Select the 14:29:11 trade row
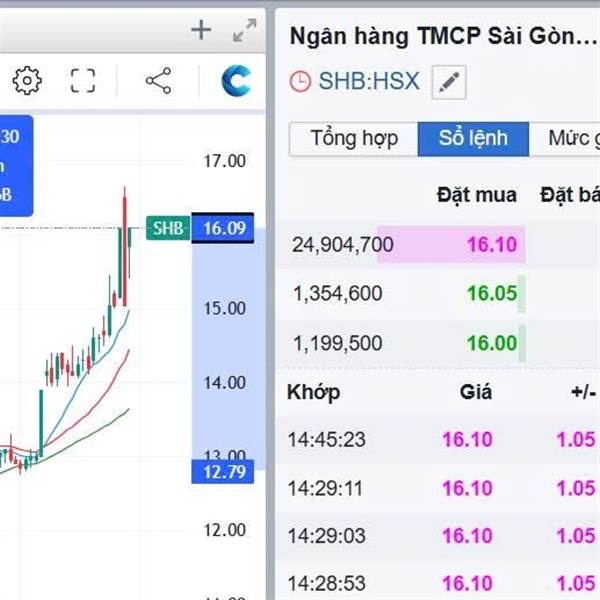The image size is (600, 600). coord(437,488)
